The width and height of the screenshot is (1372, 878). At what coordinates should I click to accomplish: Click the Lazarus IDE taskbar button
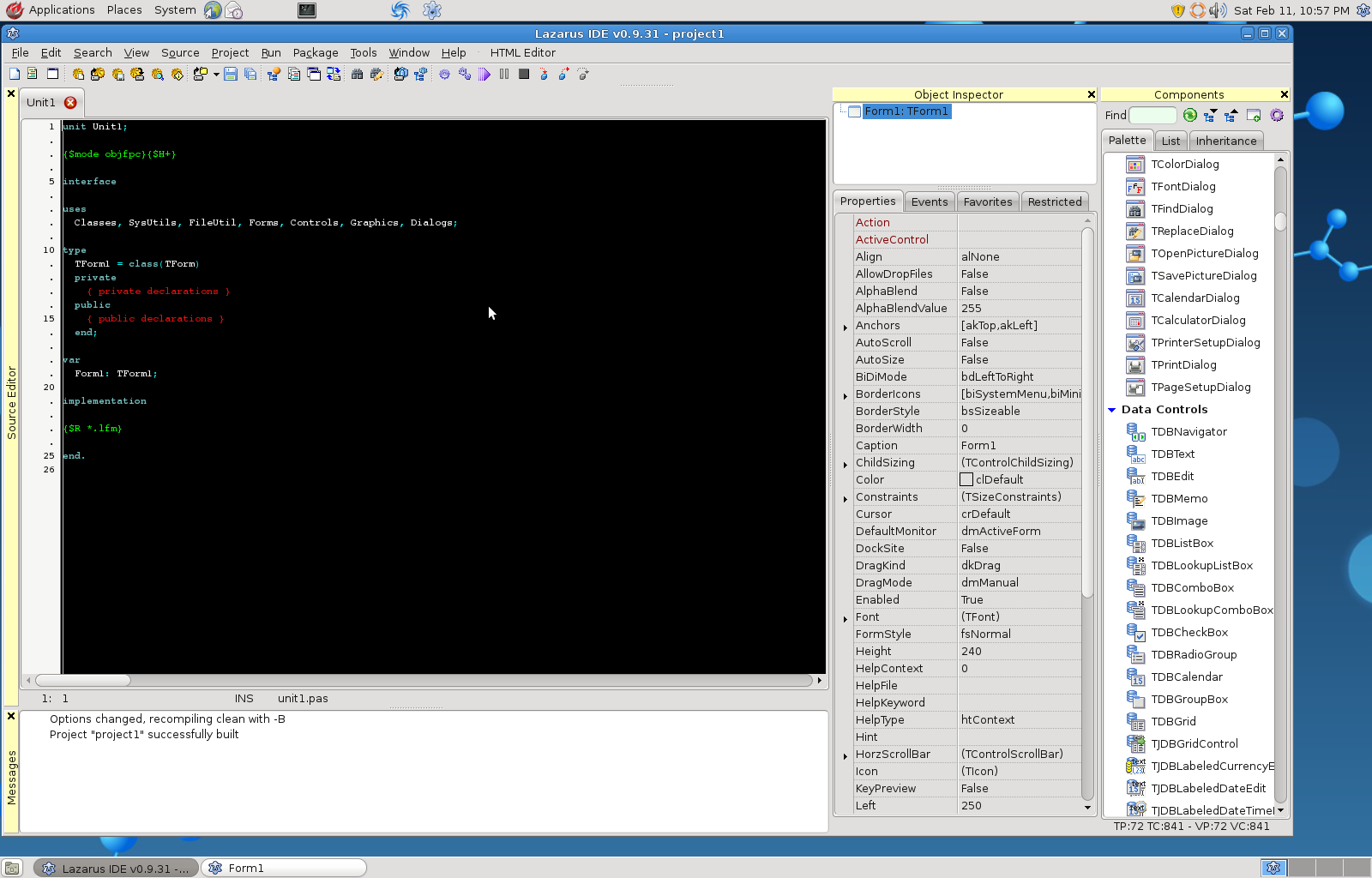click(116, 868)
